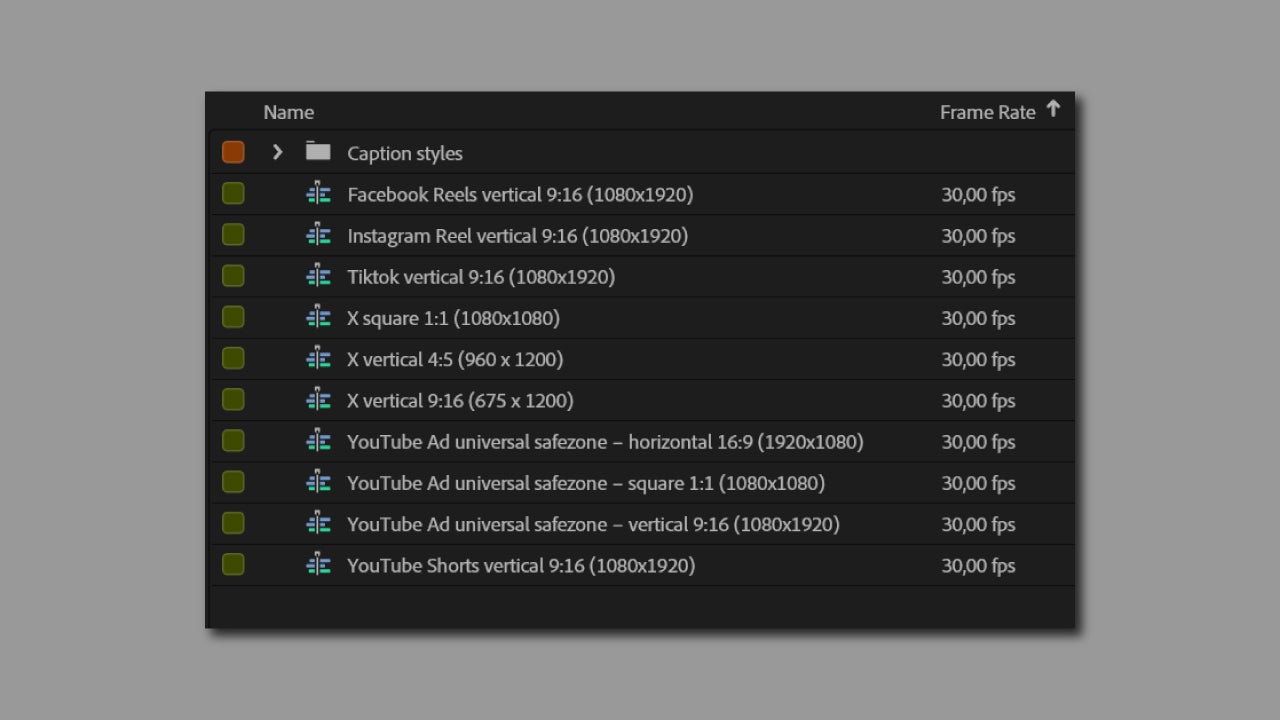Screen dimensions: 1280x720
Task: Select YouTube Ad universal safezone vertical 9:16
Action: (593, 524)
